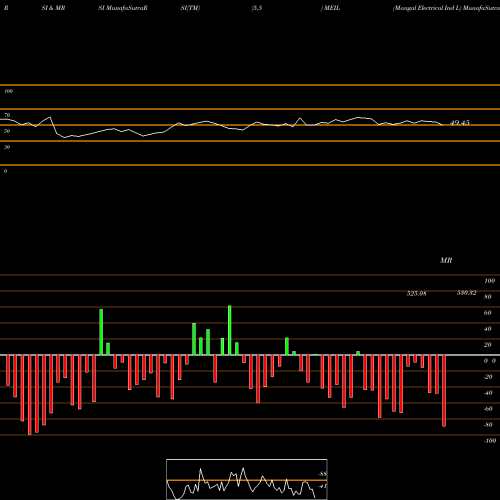Click the 'SI(TM)' header text

(x=190, y=8)
